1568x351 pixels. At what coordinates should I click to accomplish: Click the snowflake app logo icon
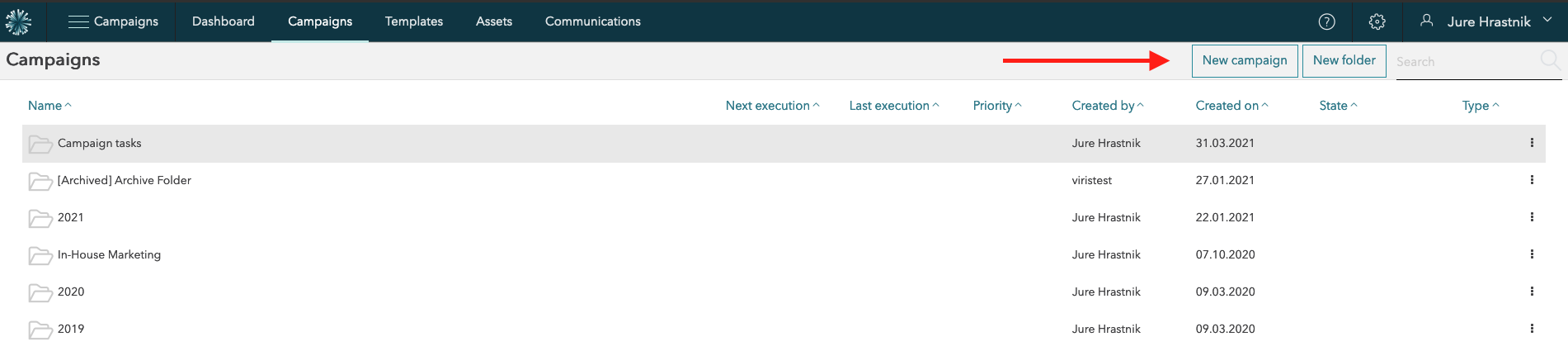click(18, 21)
